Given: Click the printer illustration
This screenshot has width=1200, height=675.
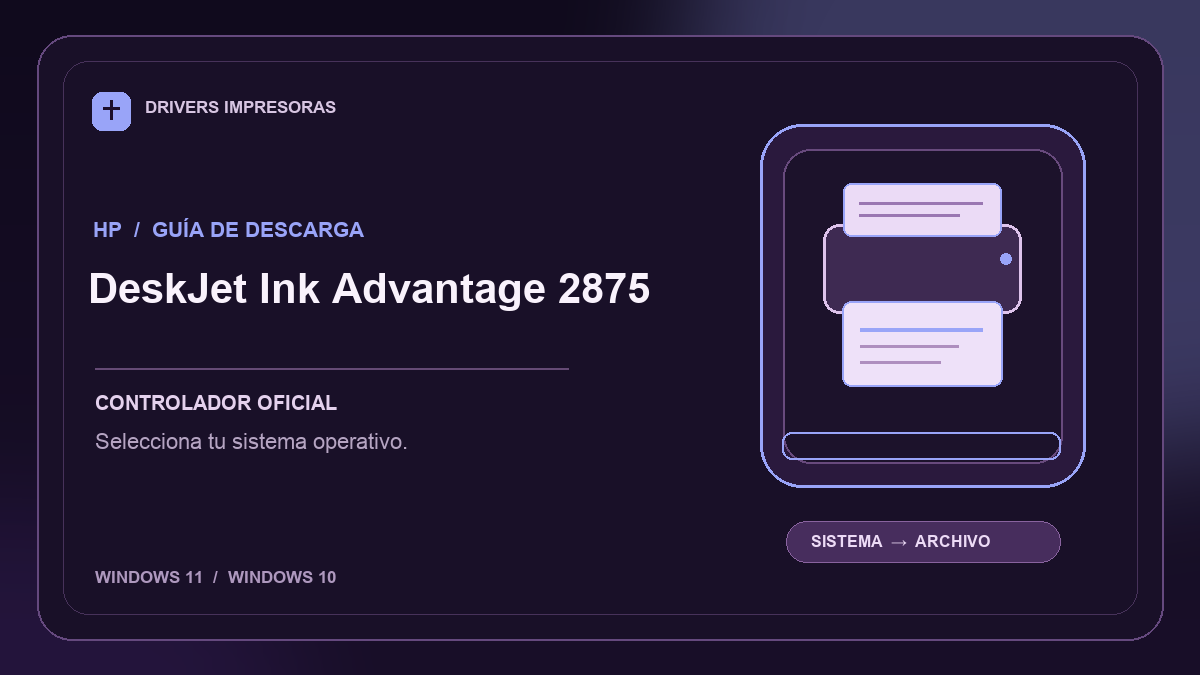Looking at the screenshot, I should pos(922,285).
